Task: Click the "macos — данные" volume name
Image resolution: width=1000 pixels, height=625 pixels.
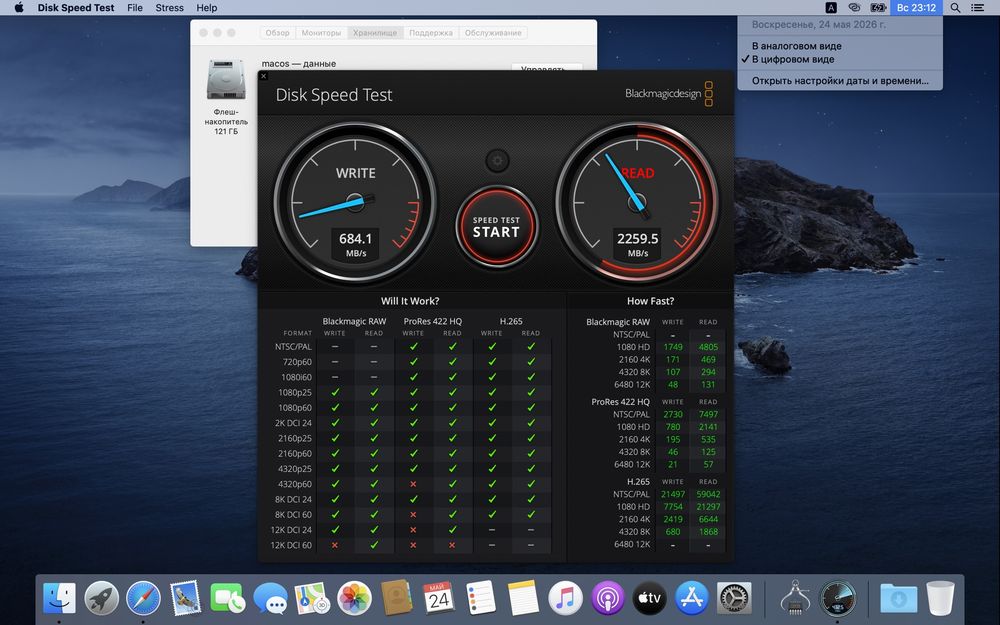Action: pos(298,64)
